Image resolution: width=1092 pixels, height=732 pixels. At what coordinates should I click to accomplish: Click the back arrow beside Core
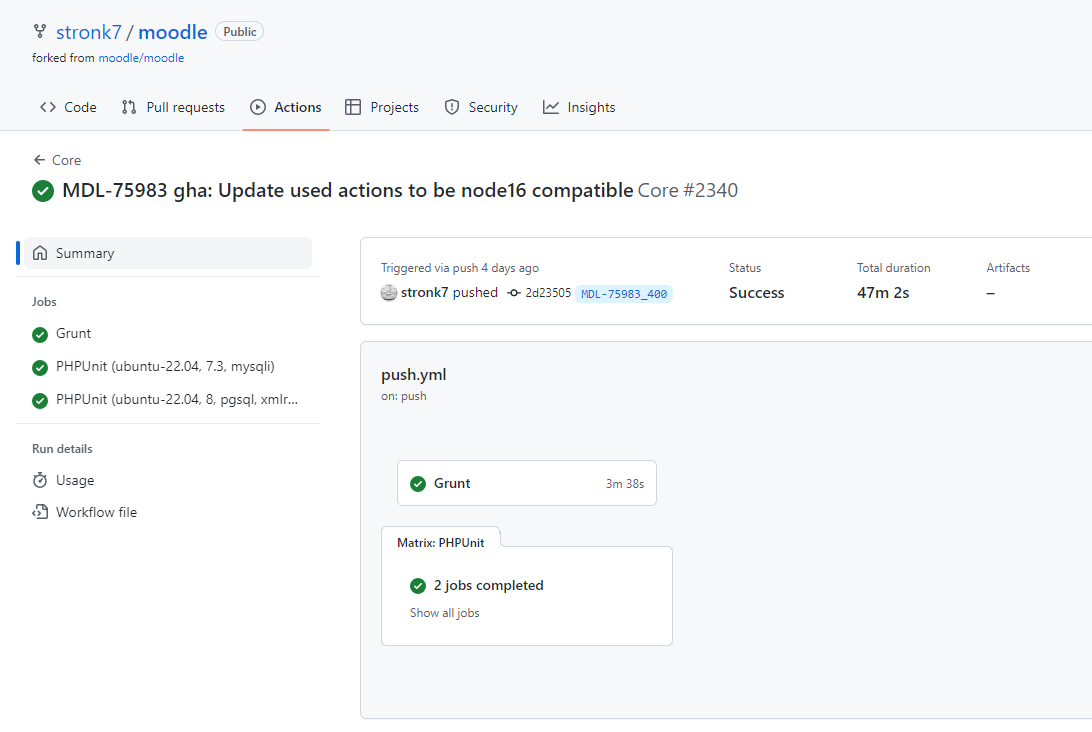click(x=40, y=160)
